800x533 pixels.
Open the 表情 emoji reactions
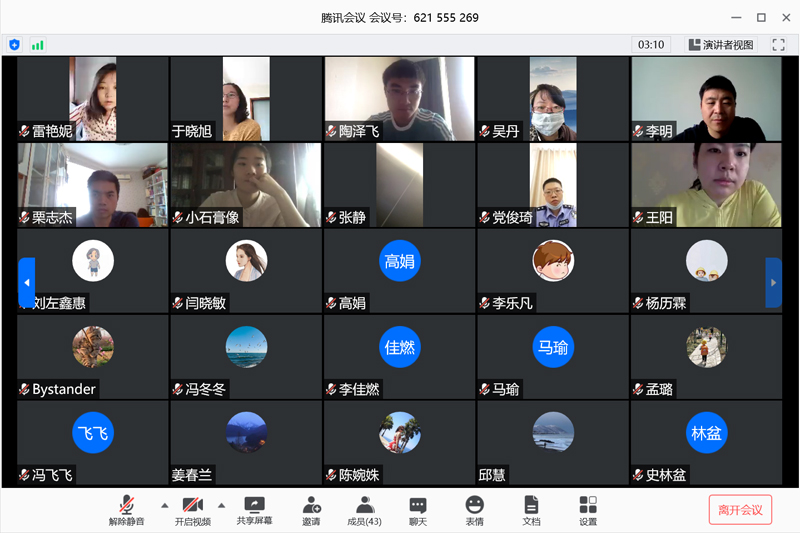pyautogui.click(x=474, y=509)
